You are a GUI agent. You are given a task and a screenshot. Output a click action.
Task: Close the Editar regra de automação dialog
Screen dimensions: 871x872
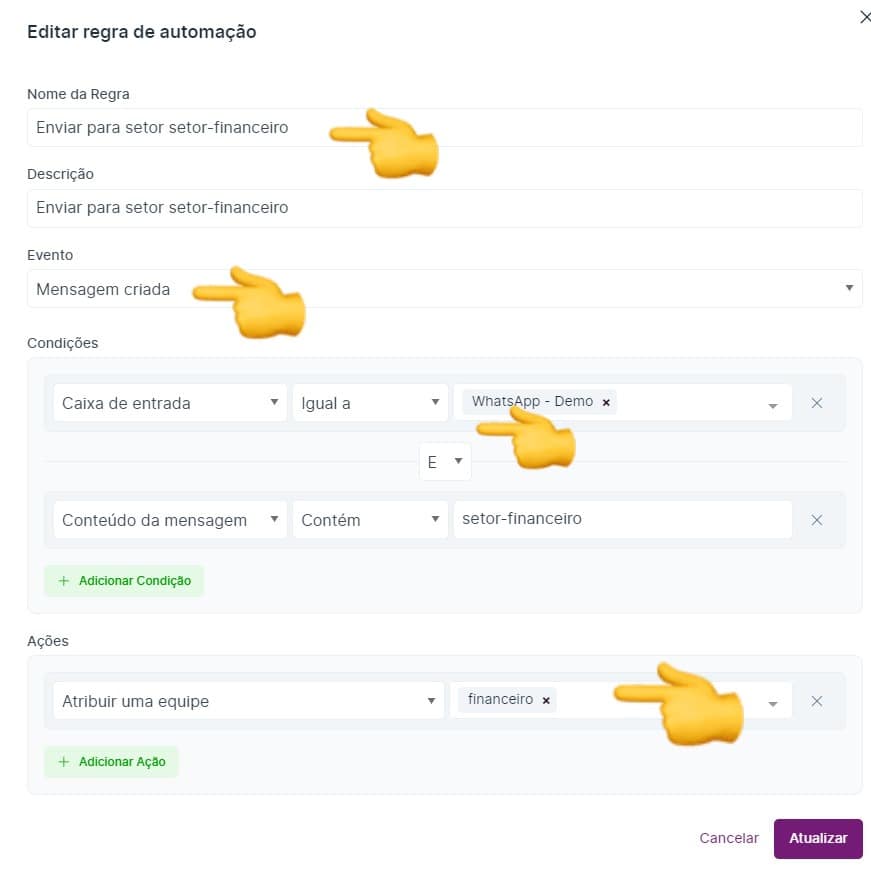pos(864,17)
